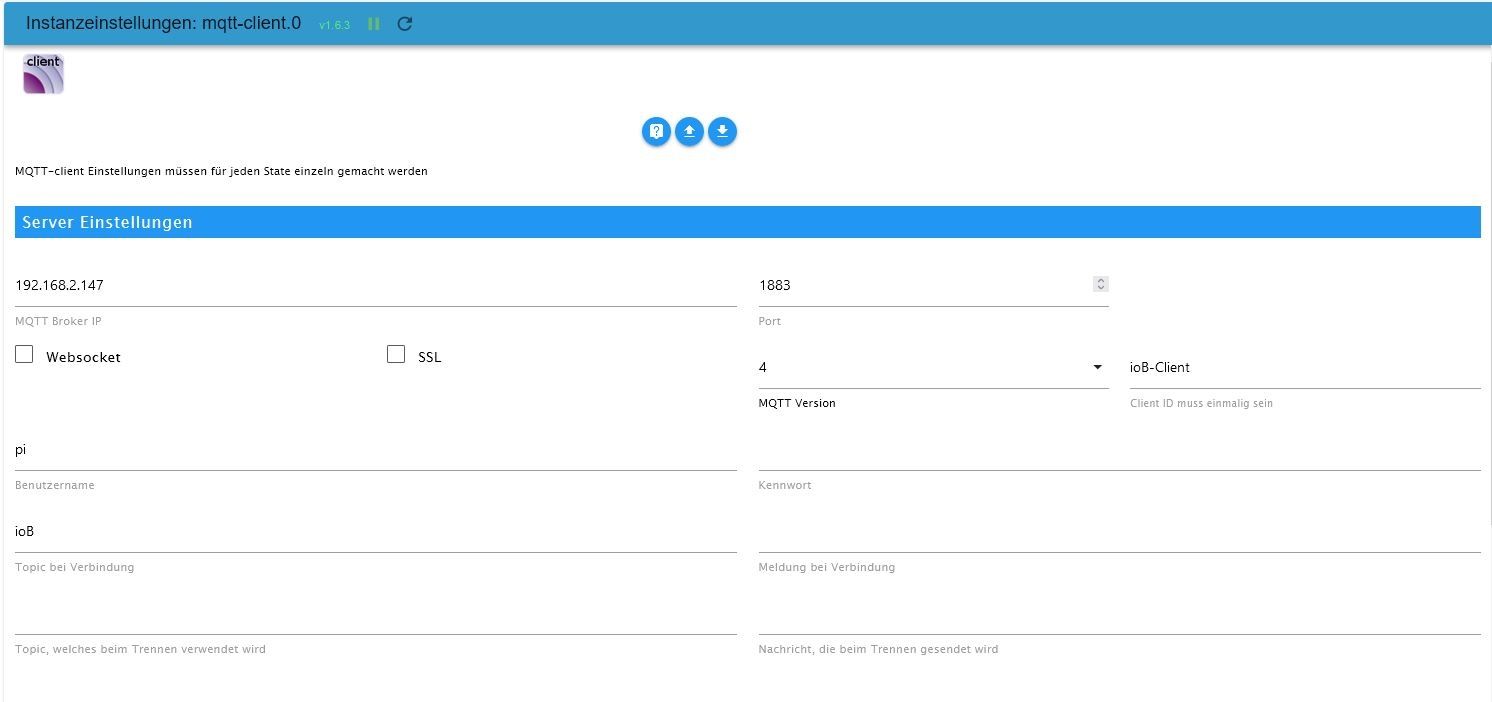The width and height of the screenshot is (1492, 702).
Task: Open the help button
Action: click(x=656, y=132)
